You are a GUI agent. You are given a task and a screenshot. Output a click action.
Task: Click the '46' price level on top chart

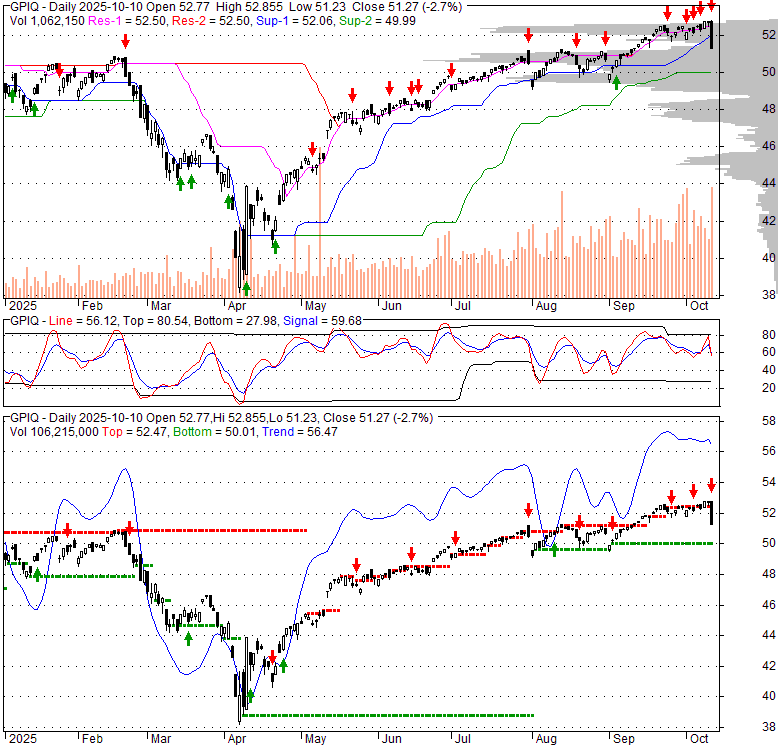pos(769,146)
